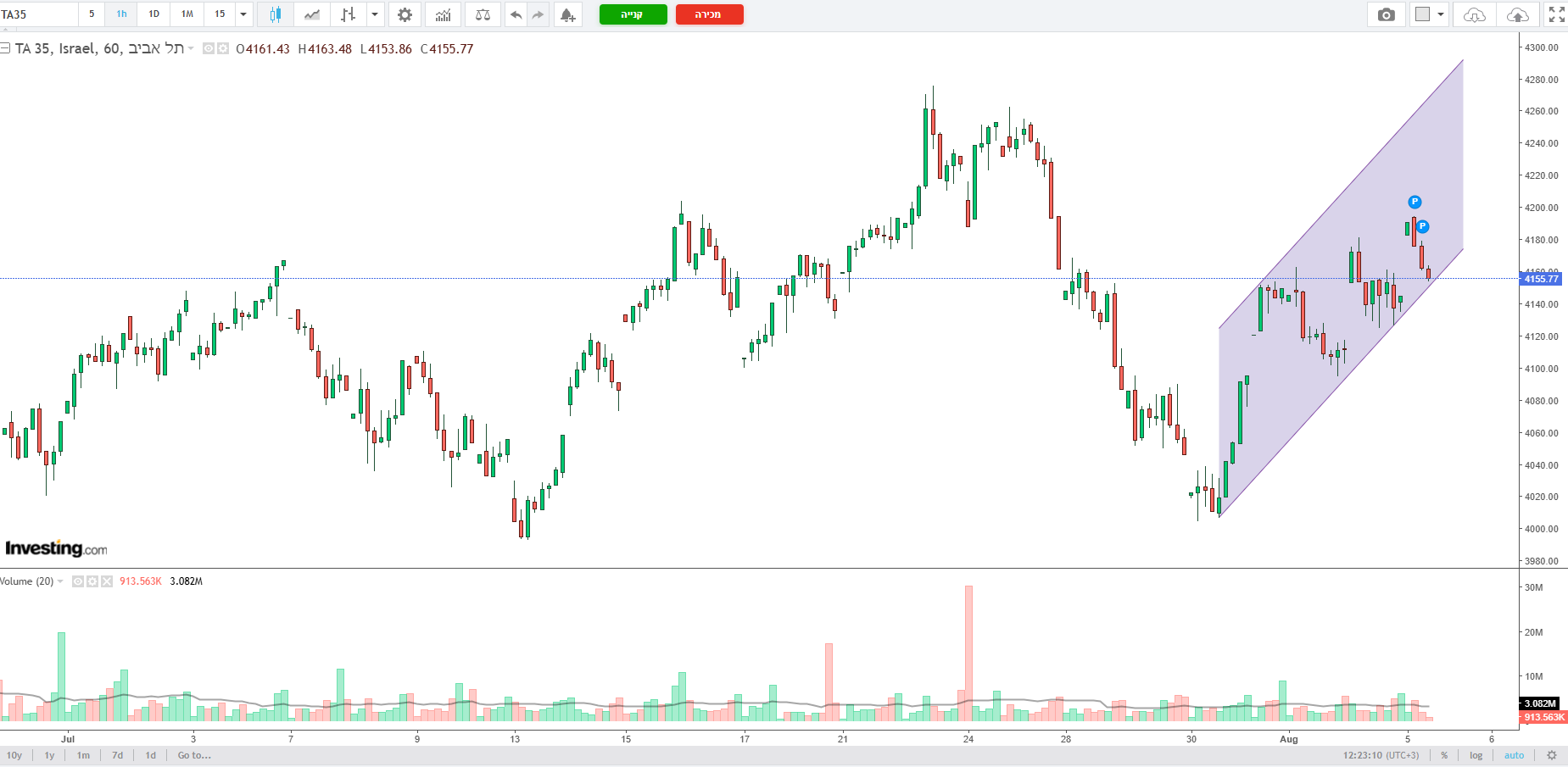Set the date range to 1y
The width and height of the screenshot is (1568, 767).
point(49,755)
